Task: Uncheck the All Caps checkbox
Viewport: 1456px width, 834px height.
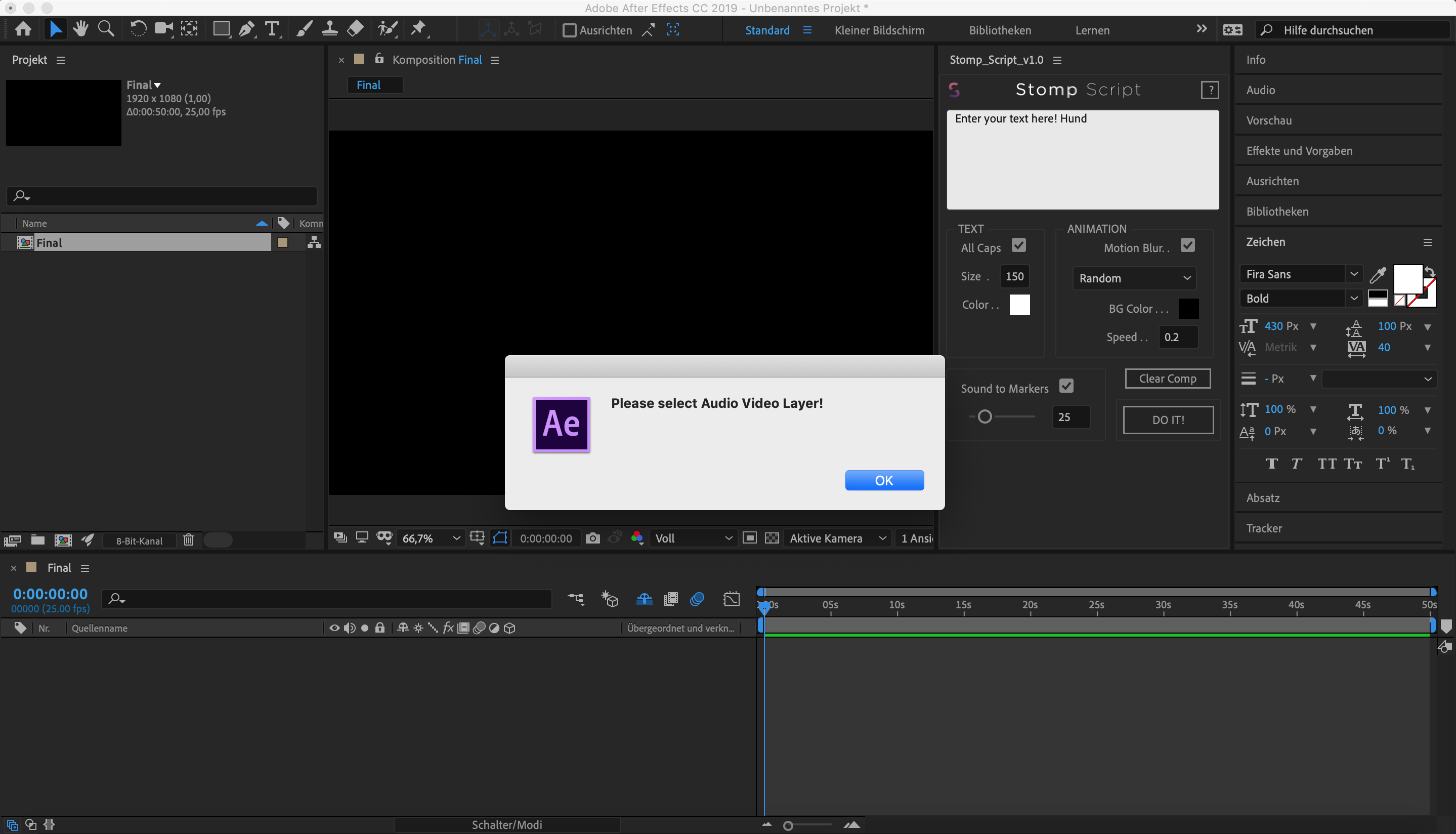Action: pos(1018,246)
